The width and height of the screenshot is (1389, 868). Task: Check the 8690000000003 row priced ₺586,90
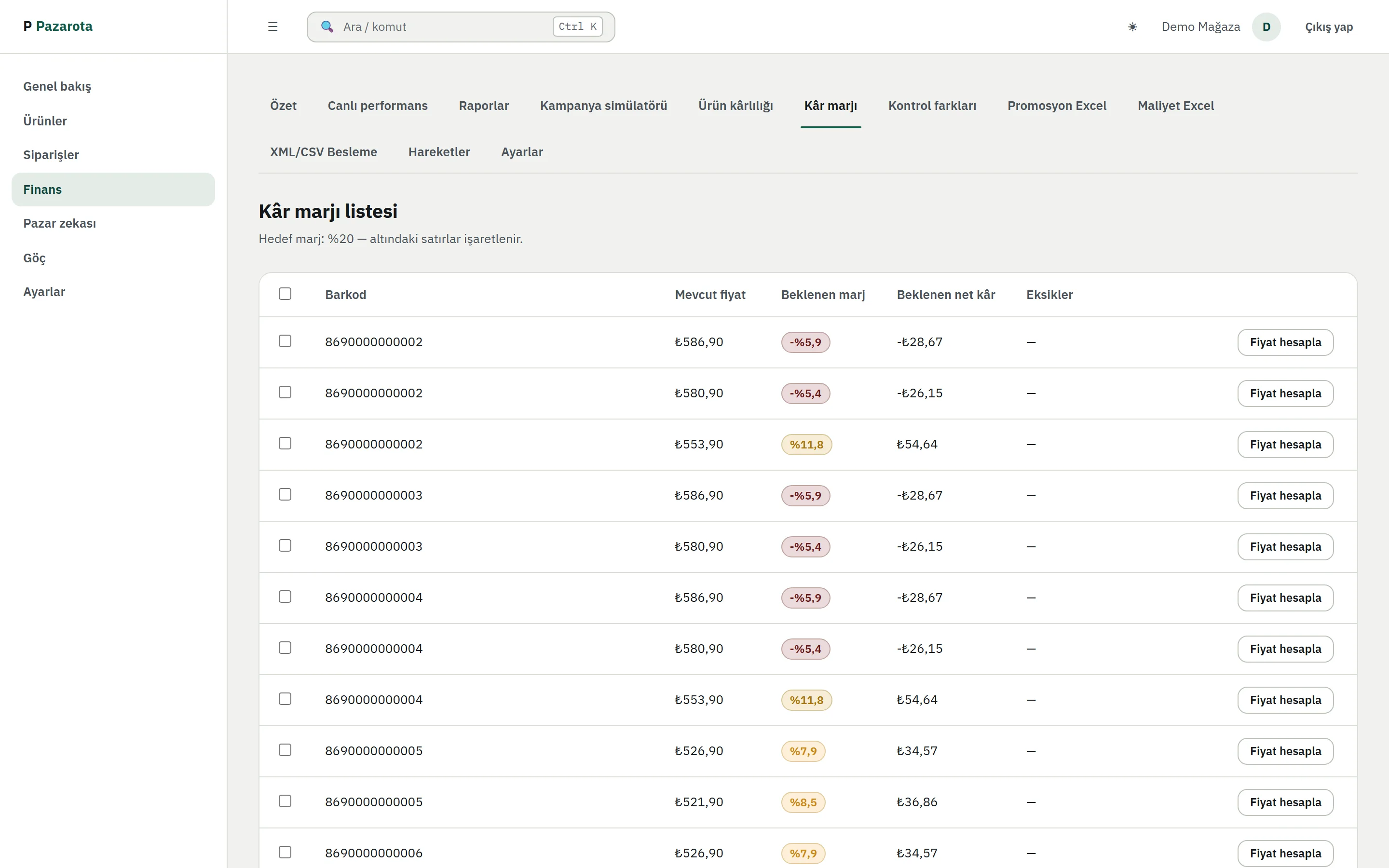pos(285,494)
